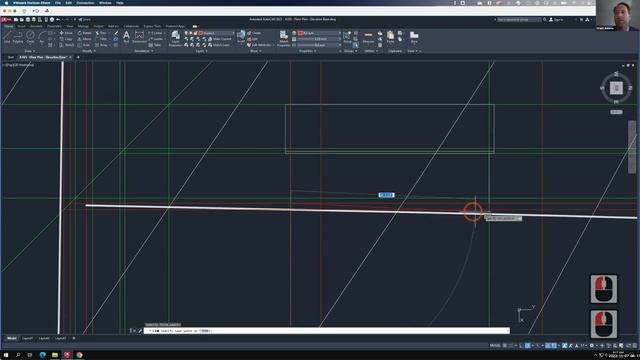This screenshot has width=640, height=360.
Task: Open the Insert block tool
Action: (241, 37)
